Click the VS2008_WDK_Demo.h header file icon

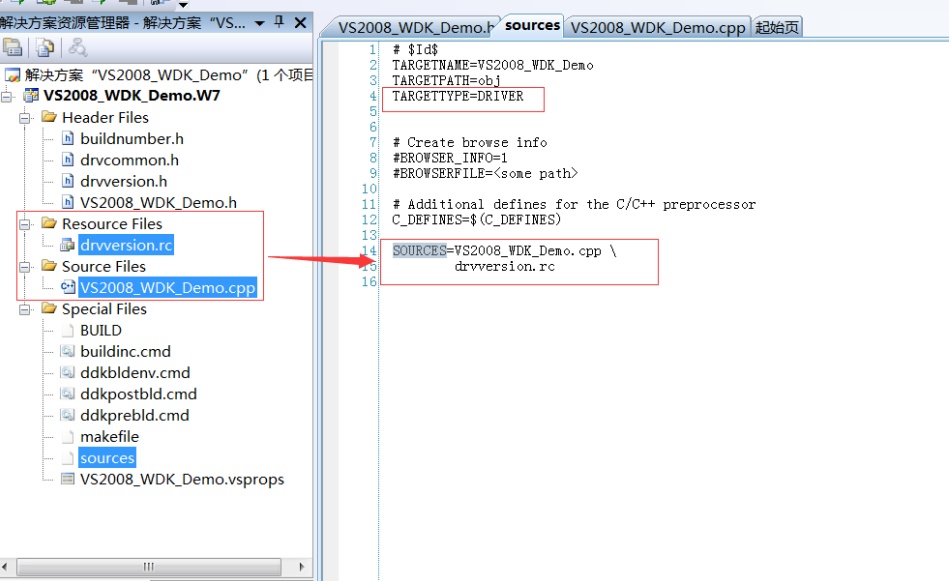pos(68,202)
